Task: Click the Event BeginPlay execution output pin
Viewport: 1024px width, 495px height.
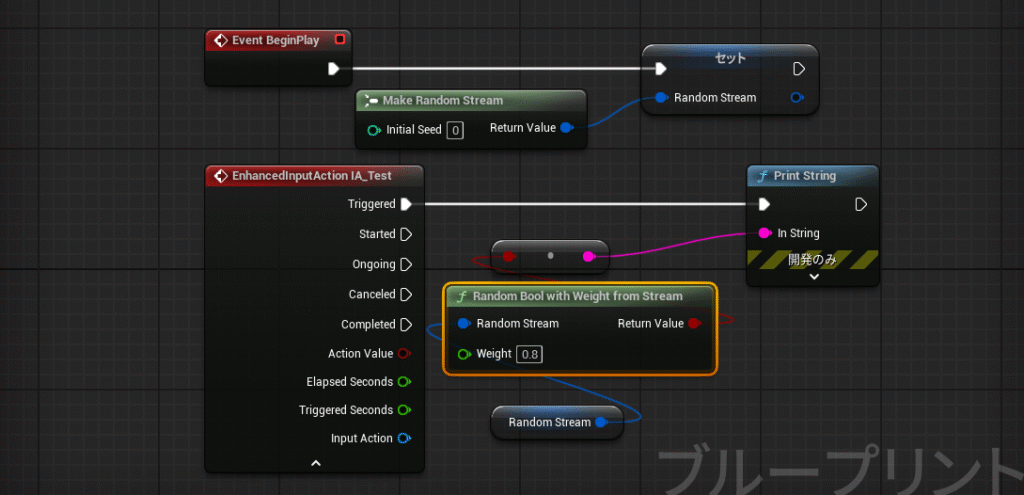Action: 334,69
